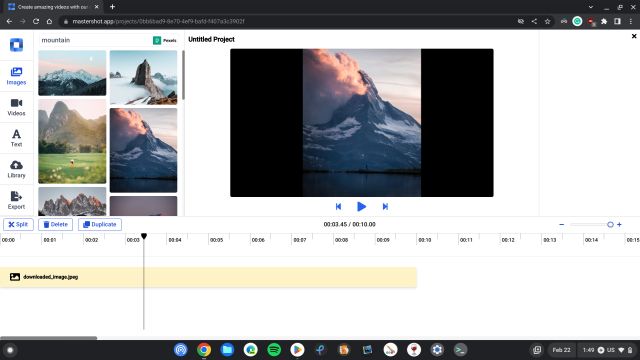Open the Chrome three-dot menu
This screenshot has width=640, height=360.
click(x=631, y=21)
